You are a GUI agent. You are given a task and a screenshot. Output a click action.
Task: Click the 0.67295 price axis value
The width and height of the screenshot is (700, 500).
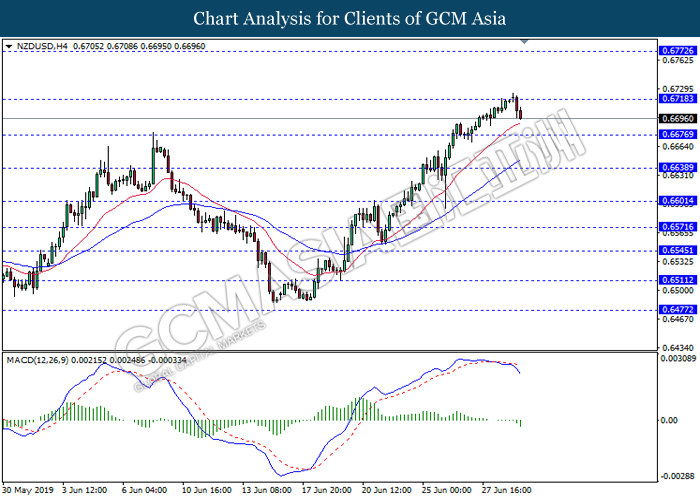click(x=678, y=89)
